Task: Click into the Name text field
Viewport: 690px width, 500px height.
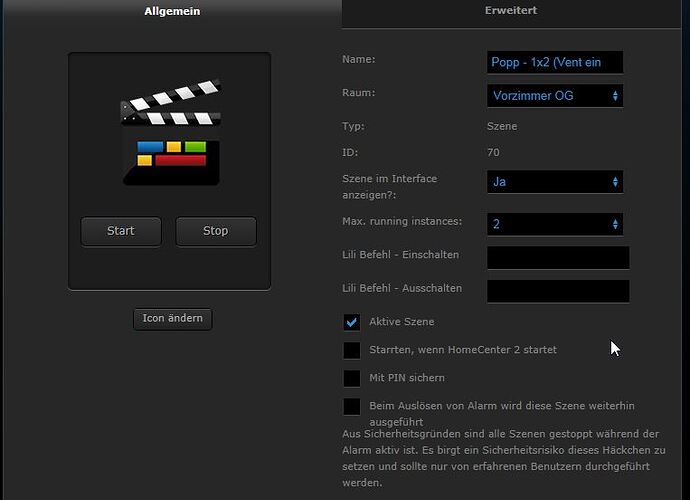Action: pos(555,62)
